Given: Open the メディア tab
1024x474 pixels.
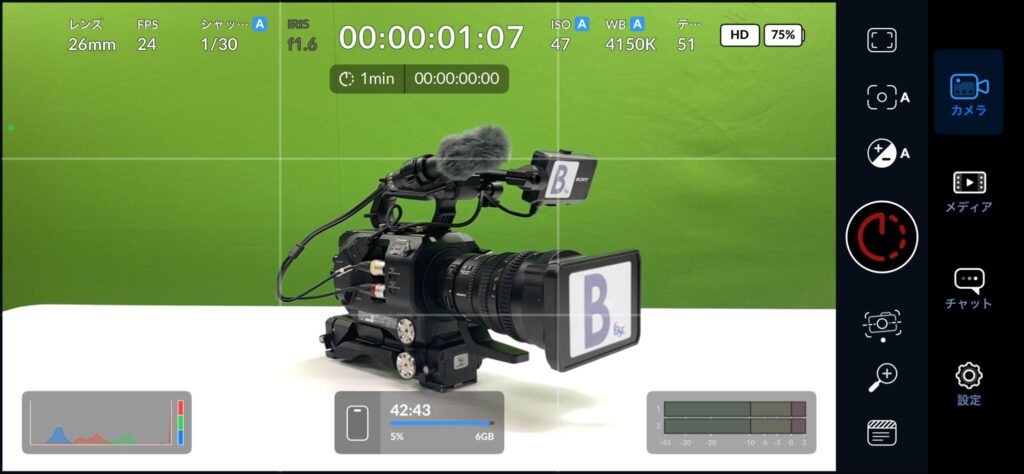Looking at the screenshot, I should pos(968,192).
